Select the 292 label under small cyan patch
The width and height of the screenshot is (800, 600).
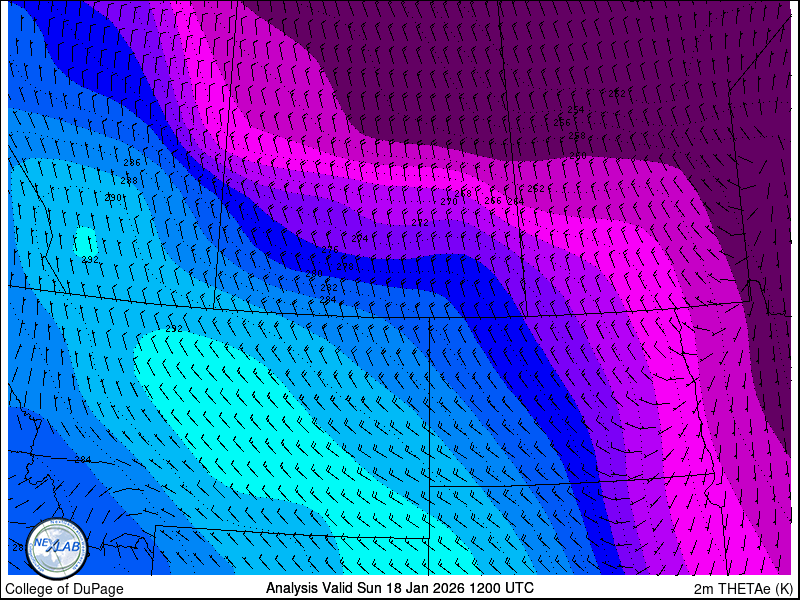click(x=90, y=260)
